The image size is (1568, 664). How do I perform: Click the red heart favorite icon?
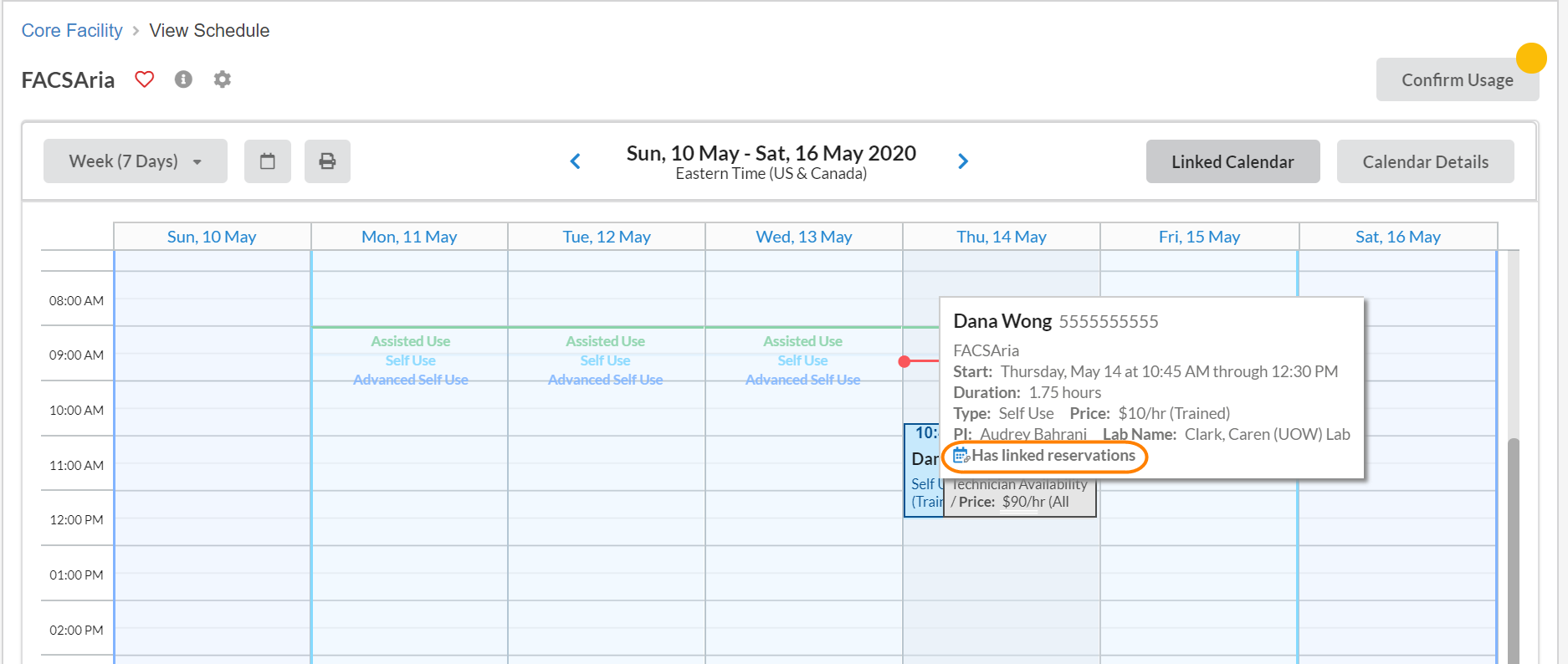(x=145, y=79)
